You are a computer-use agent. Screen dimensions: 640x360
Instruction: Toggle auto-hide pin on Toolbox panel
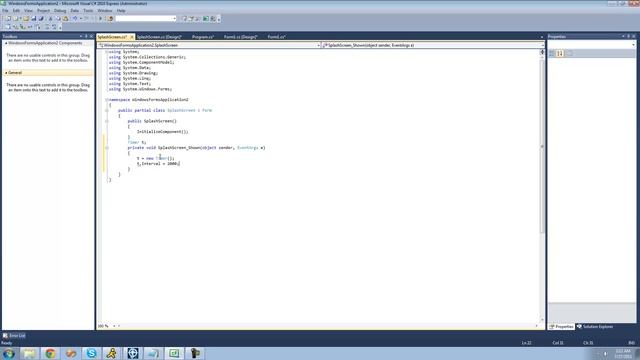[x=86, y=36]
